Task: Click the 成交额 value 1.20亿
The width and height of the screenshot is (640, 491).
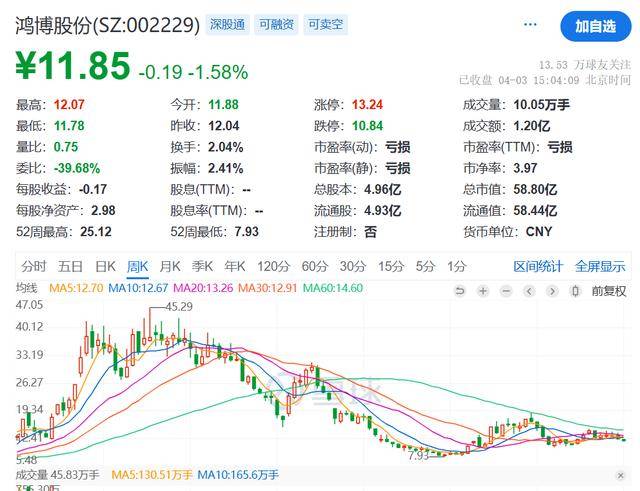Action: point(531,126)
